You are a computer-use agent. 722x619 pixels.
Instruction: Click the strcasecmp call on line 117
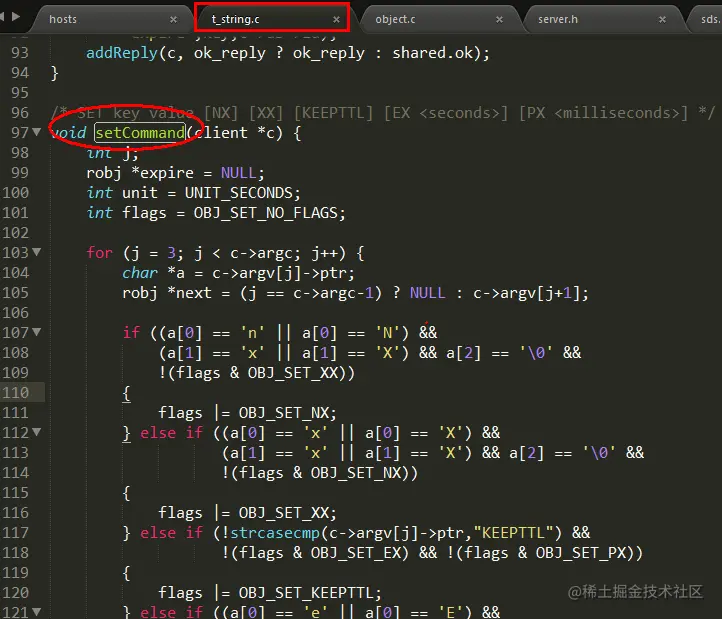[x=275, y=533]
